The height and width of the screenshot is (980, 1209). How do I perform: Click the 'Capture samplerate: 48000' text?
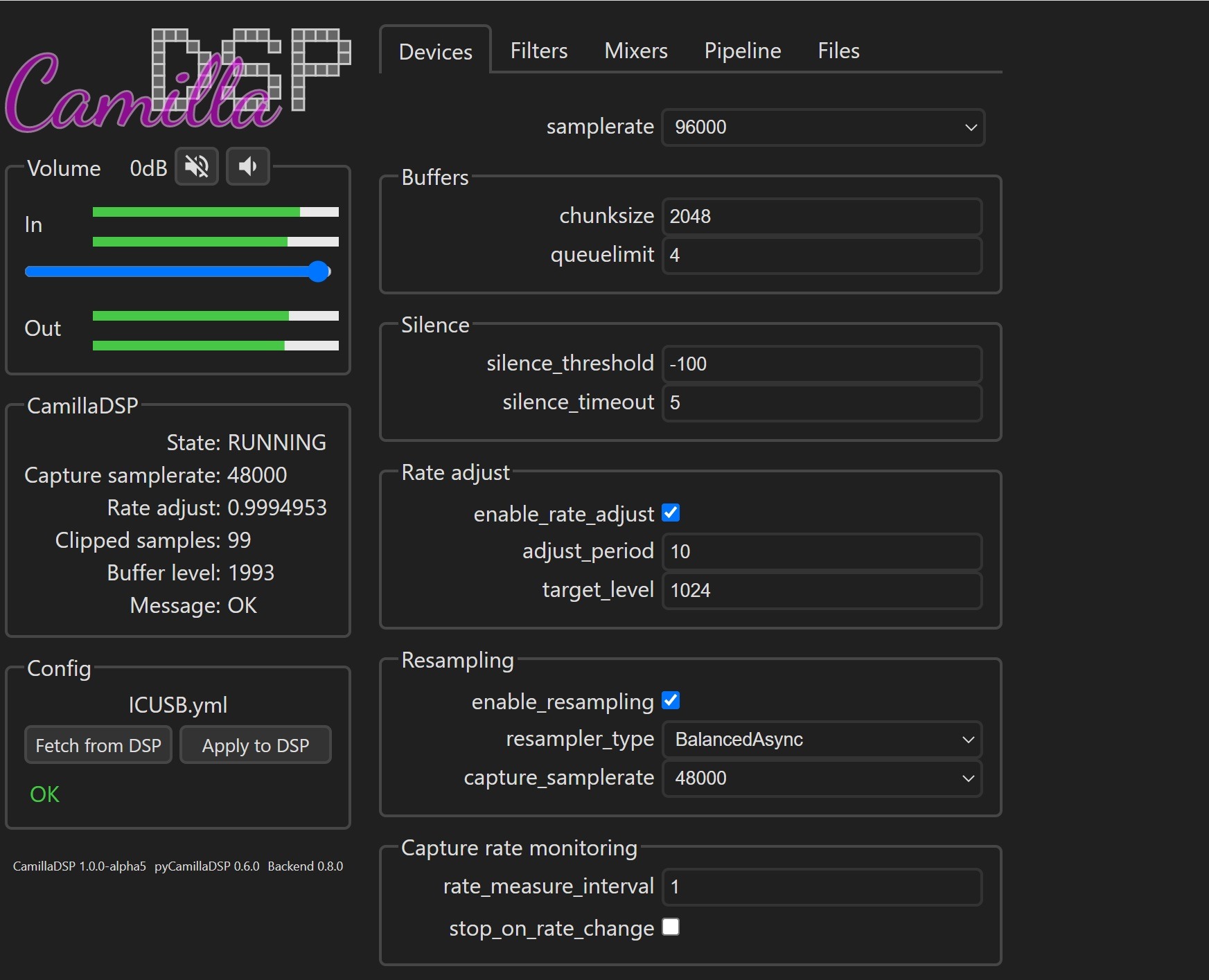tap(156, 475)
